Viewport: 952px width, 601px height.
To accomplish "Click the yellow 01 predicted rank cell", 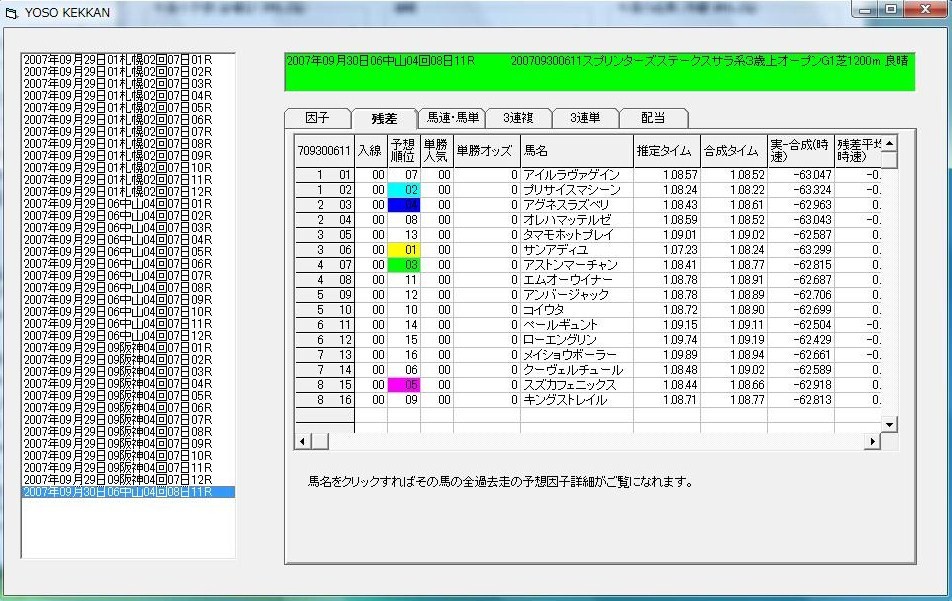I will click(404, 250).
